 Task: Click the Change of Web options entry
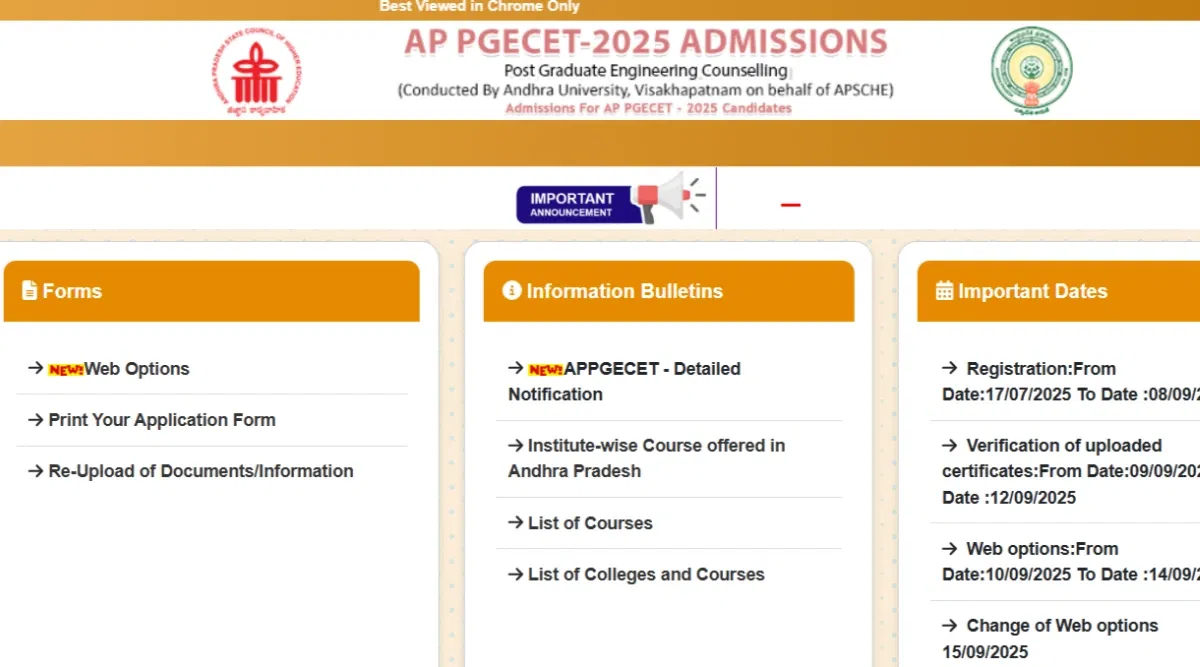click(1050, 638)
